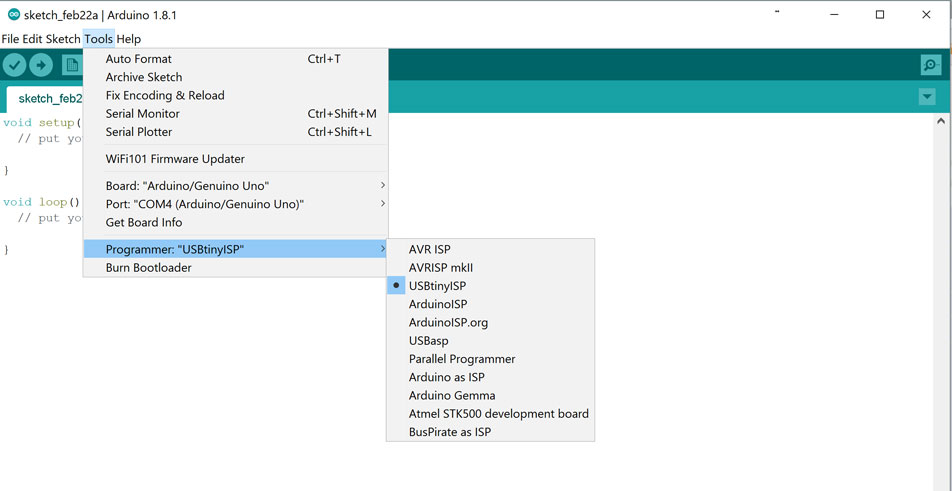Viewport: 952px width, 491px height.
Task: Click the Verify checkmark toolbar icon
Action: coord(15,64)
